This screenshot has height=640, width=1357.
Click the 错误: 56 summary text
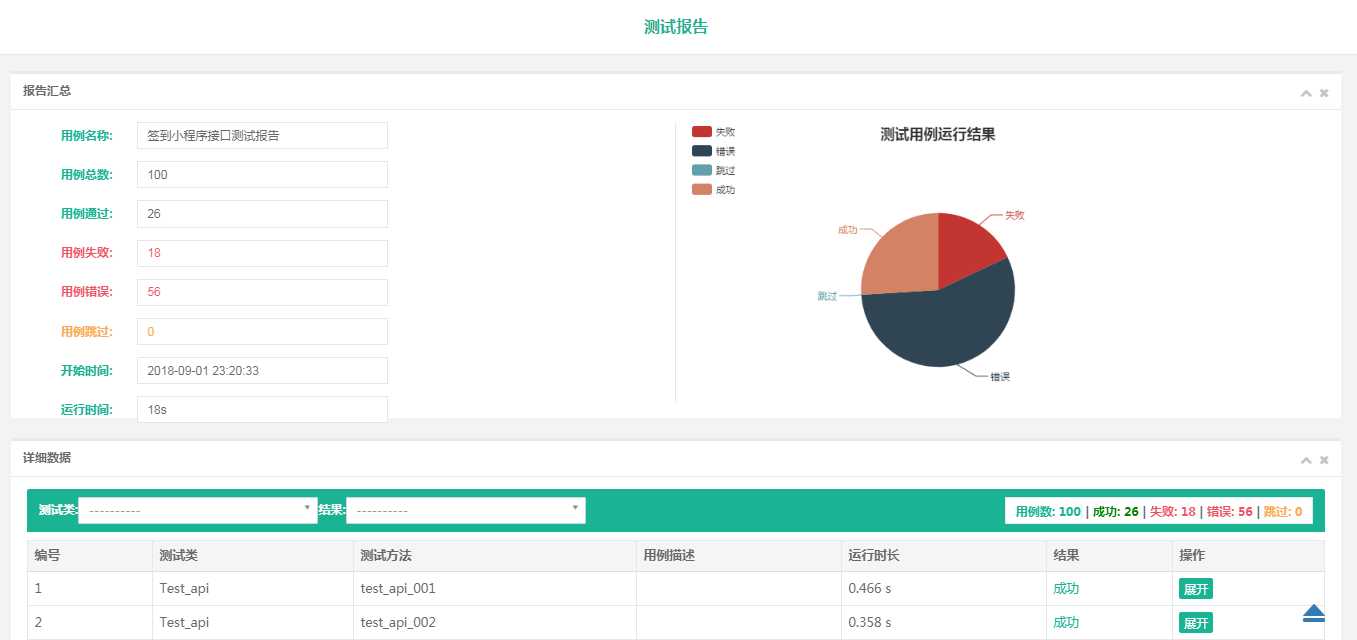[x=1229, y=511]
